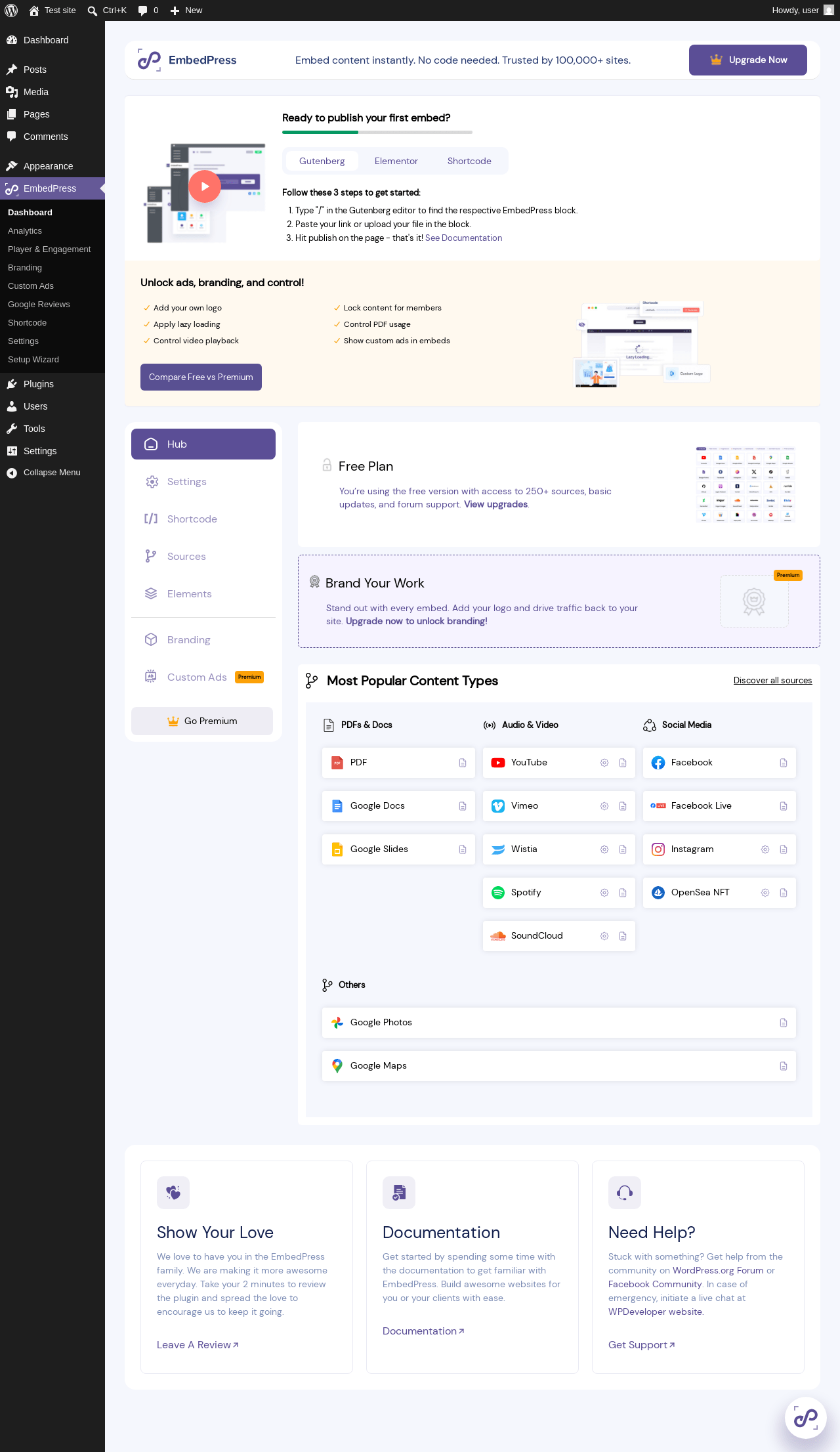Open Player & Engagement in the submenu
This screenshot has width=840, height=1452.
pos(49,249)
